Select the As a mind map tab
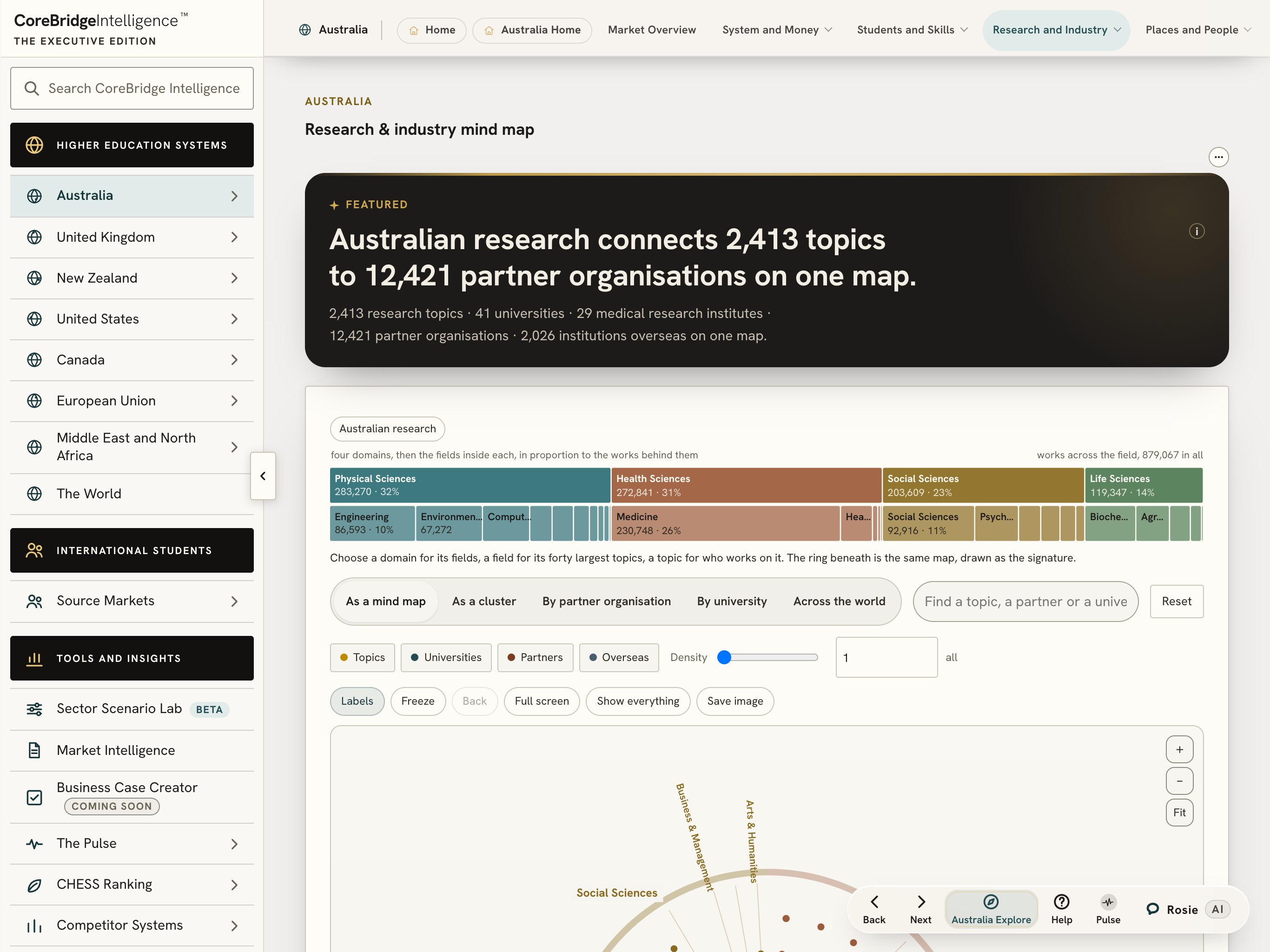1270x952 pixels. click(386, 602)
